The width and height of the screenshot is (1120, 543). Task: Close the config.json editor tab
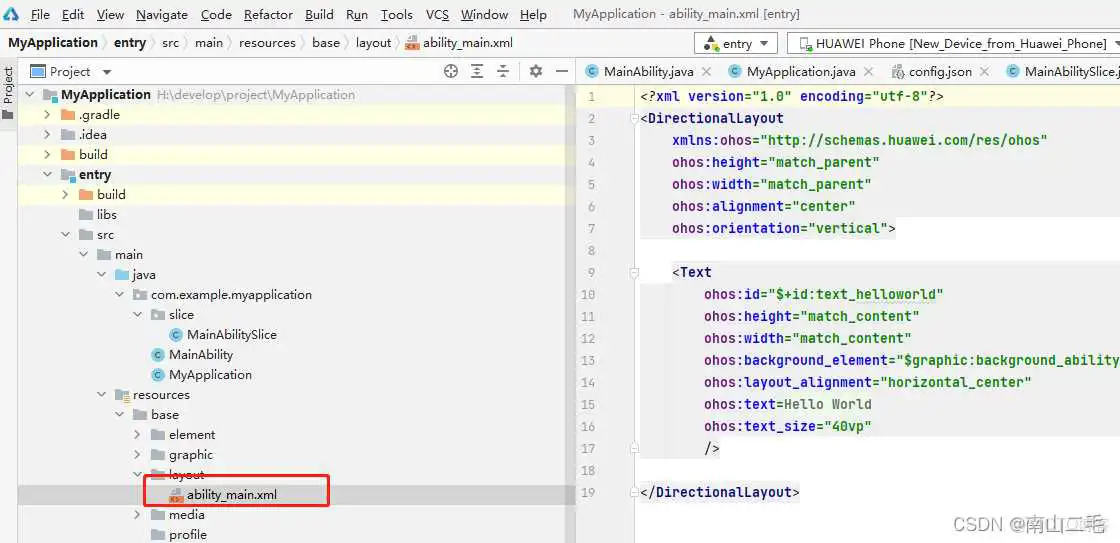[984, 71]
